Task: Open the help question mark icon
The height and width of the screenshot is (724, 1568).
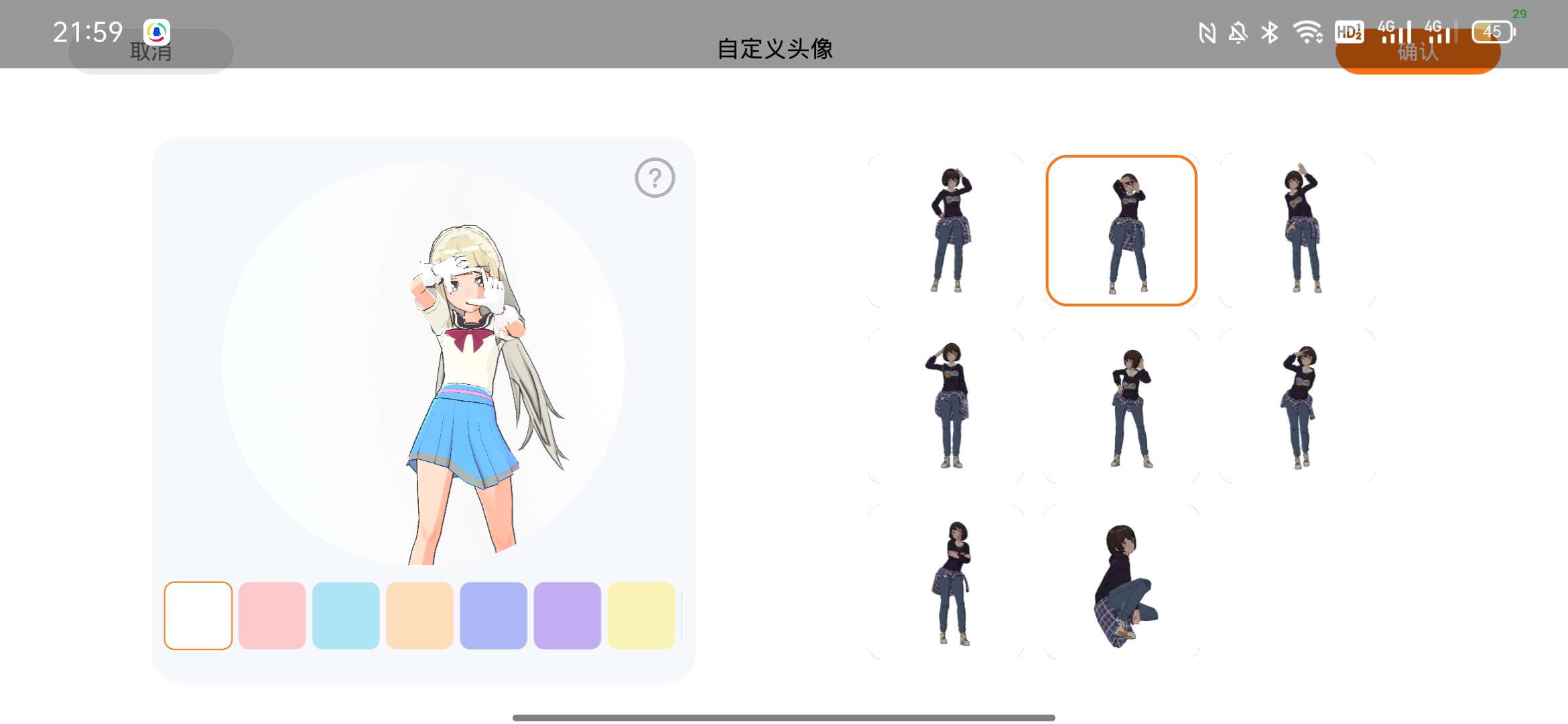Action: click(655, 178)
